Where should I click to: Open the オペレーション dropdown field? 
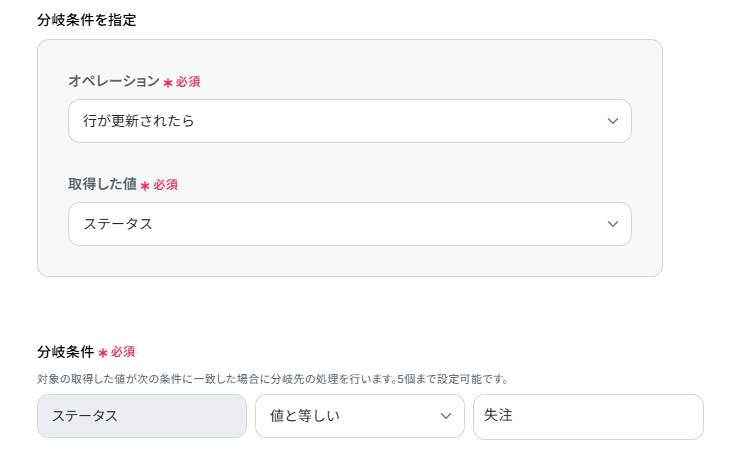[x=349, y=121]
